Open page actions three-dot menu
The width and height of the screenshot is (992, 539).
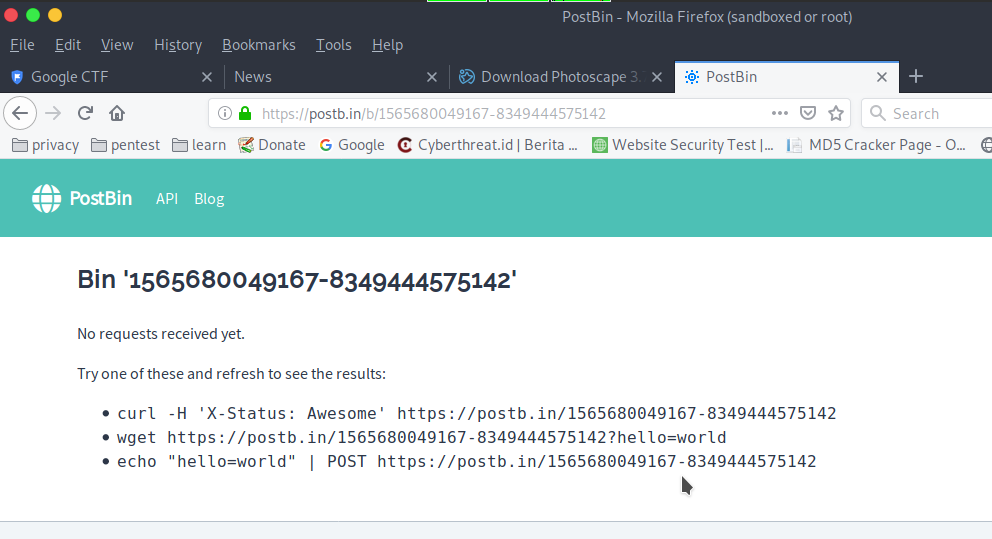tap(779, 113)
